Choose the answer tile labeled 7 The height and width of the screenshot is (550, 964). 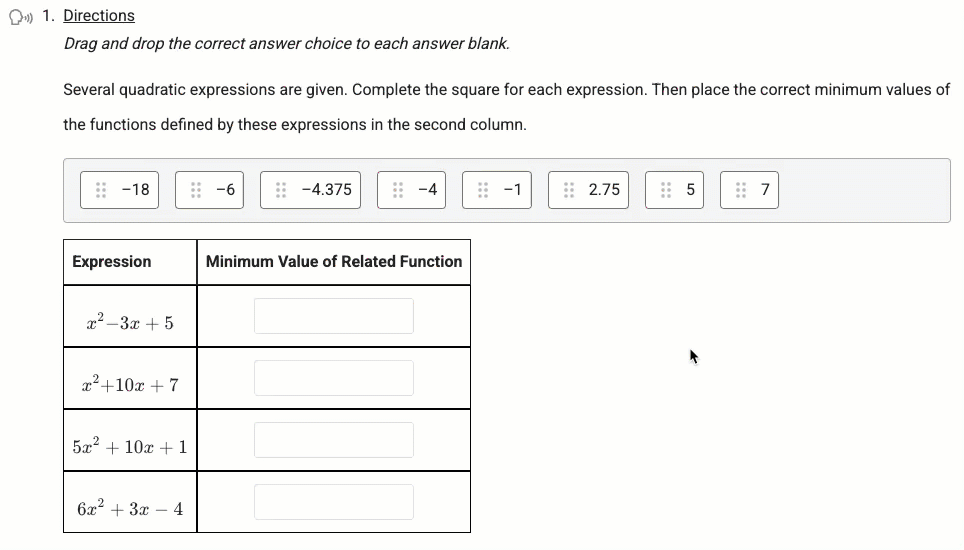point(749,190)
